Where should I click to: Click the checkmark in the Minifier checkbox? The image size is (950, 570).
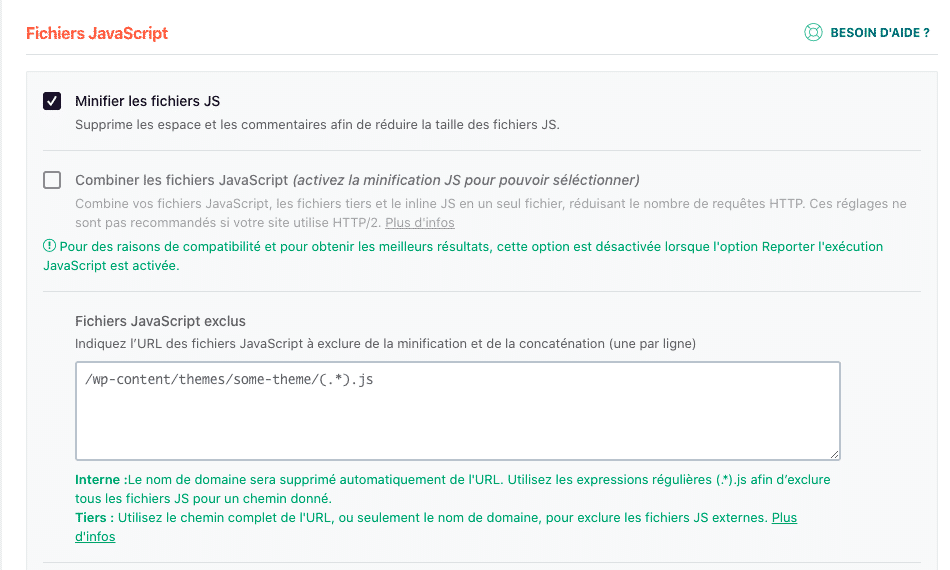(52, 101)
